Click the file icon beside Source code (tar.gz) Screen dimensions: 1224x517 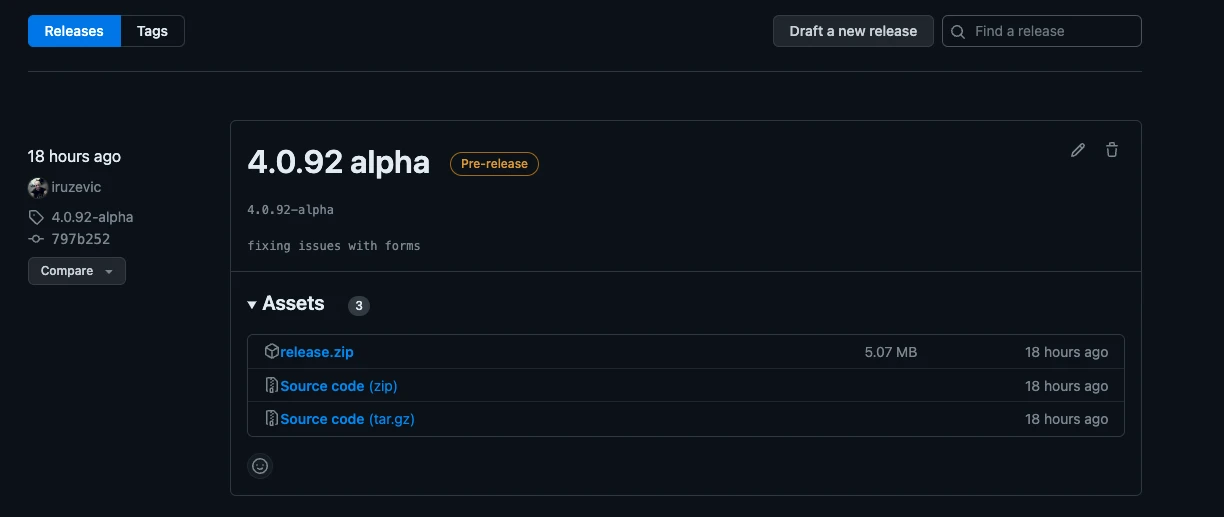[x=271, y=419]
